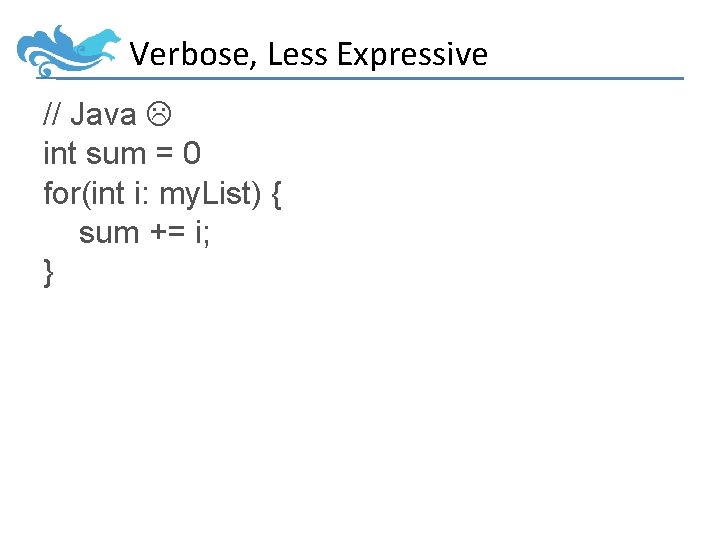Click the word 'Expressive' in the title
The height and width of the screenshot is (540, 720).
click(x=412, y=53)
